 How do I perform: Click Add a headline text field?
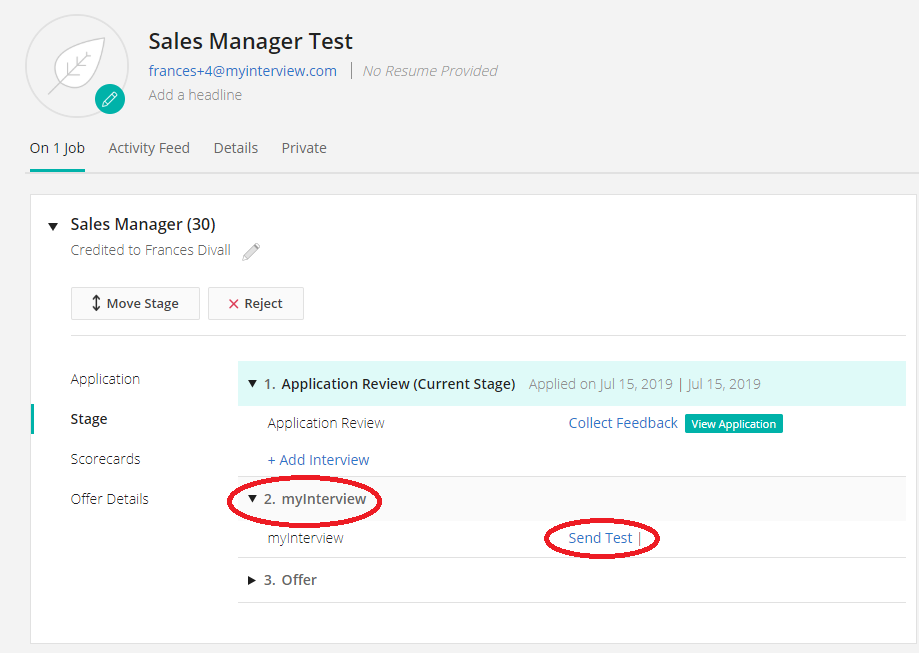tap(195, 95)
